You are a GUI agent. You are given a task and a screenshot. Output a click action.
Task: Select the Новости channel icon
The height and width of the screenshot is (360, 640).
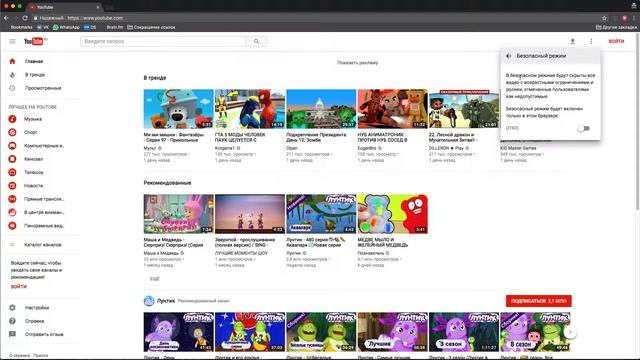(12, 186)
